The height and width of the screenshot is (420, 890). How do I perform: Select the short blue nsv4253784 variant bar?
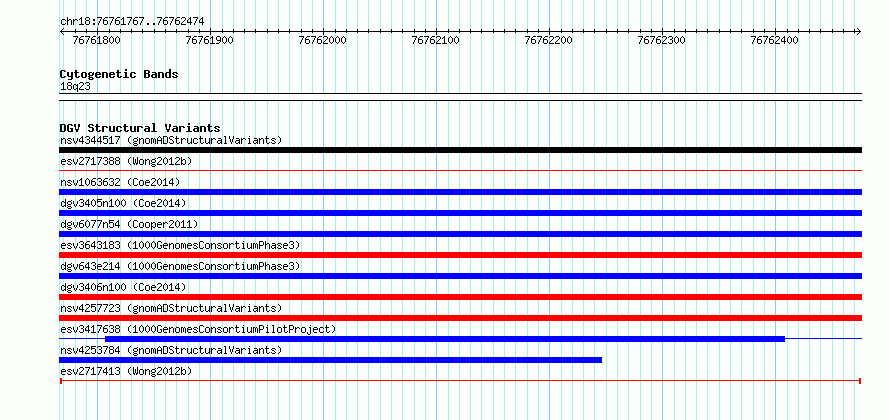330,360
